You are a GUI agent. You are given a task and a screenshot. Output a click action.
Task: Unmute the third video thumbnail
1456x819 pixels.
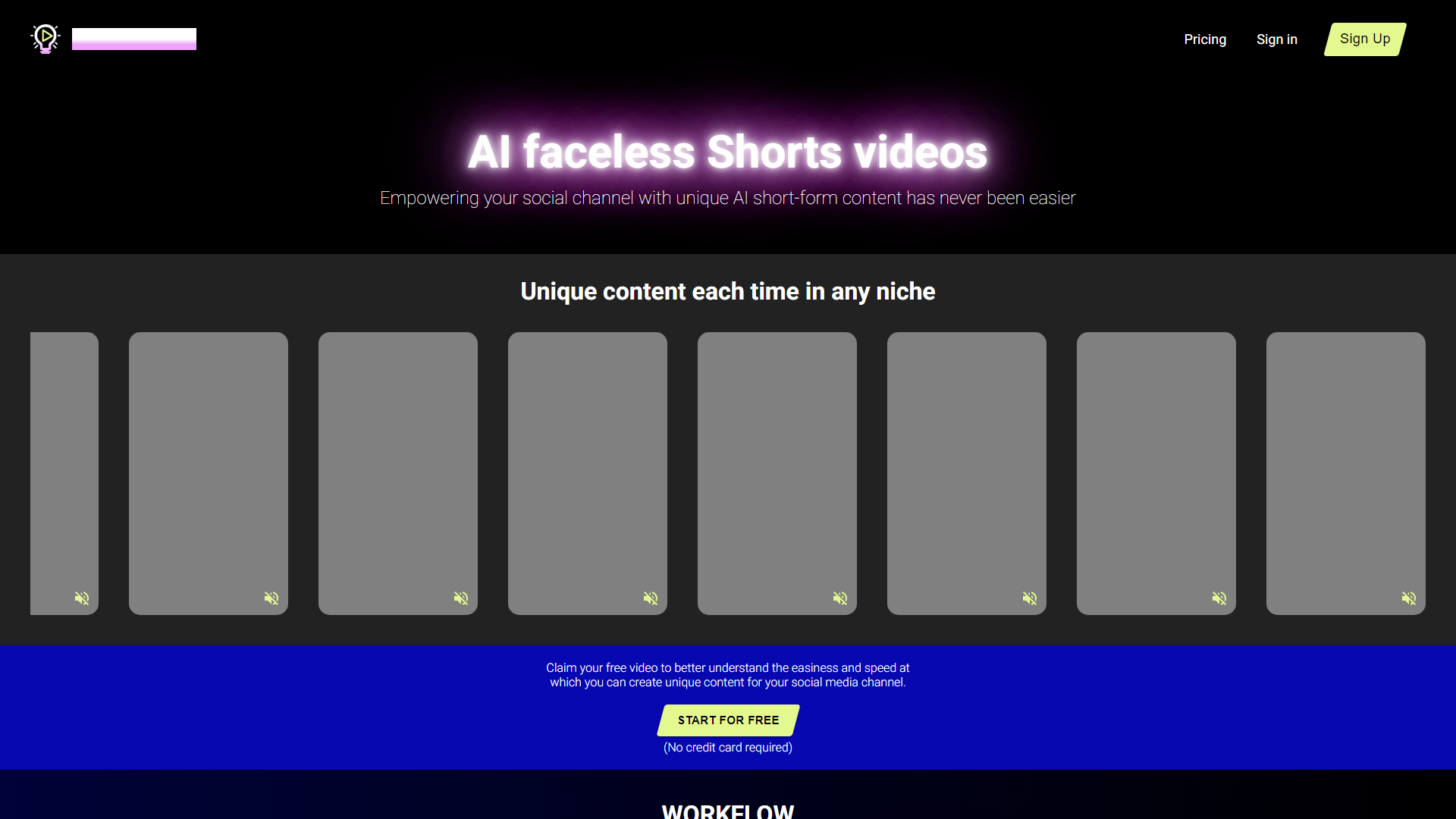461,598
